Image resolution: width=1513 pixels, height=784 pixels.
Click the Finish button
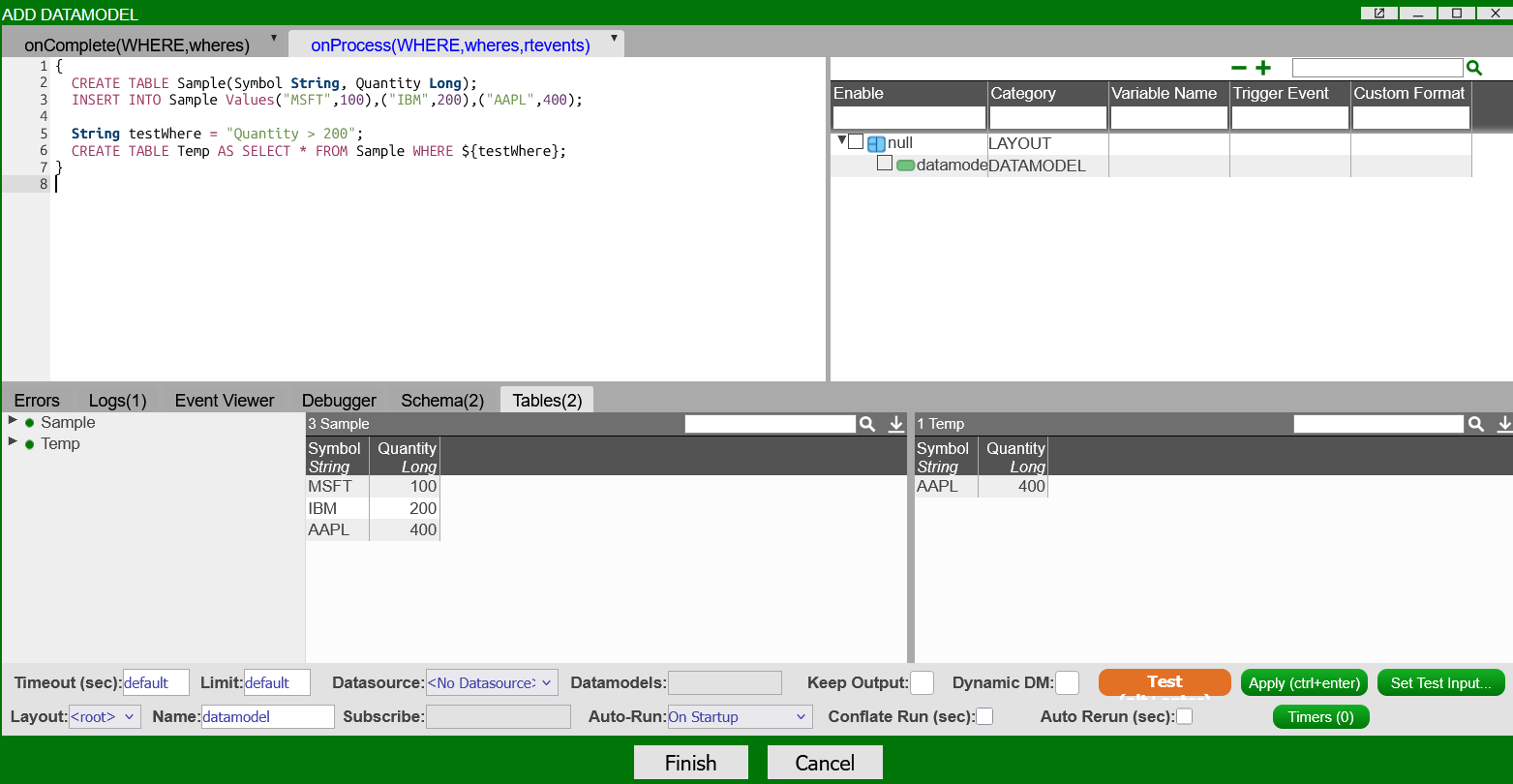pos(690,763)
